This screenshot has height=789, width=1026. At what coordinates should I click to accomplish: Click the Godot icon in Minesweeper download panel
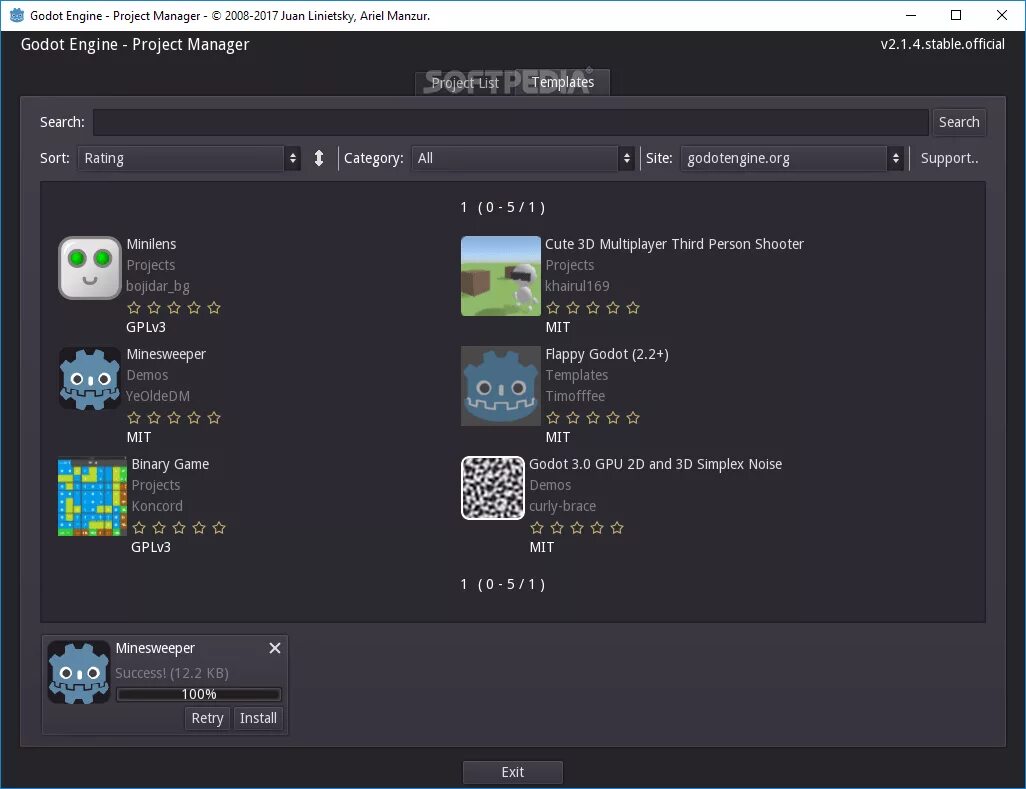pyautogui.click(x=79, y=672)
